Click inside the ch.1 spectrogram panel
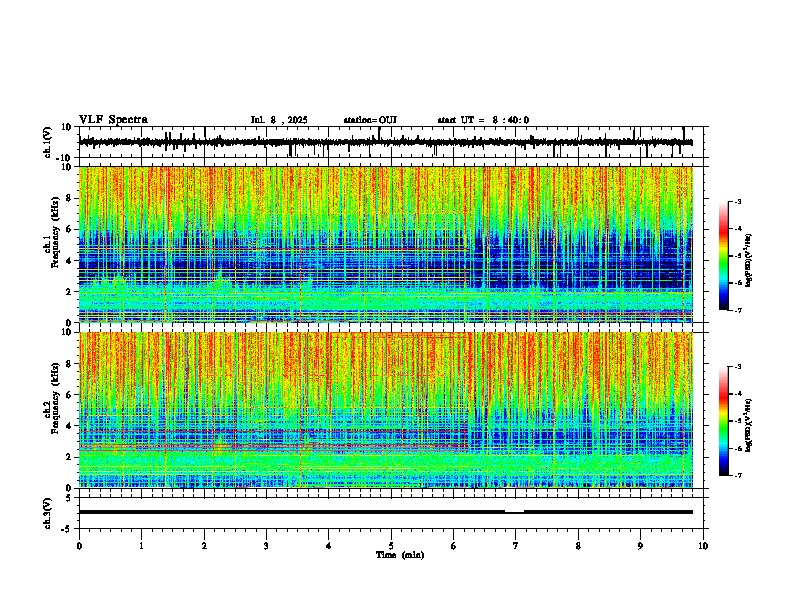This screenshot has width=792, height=612. pyautogui.click(x=386, y=244)
